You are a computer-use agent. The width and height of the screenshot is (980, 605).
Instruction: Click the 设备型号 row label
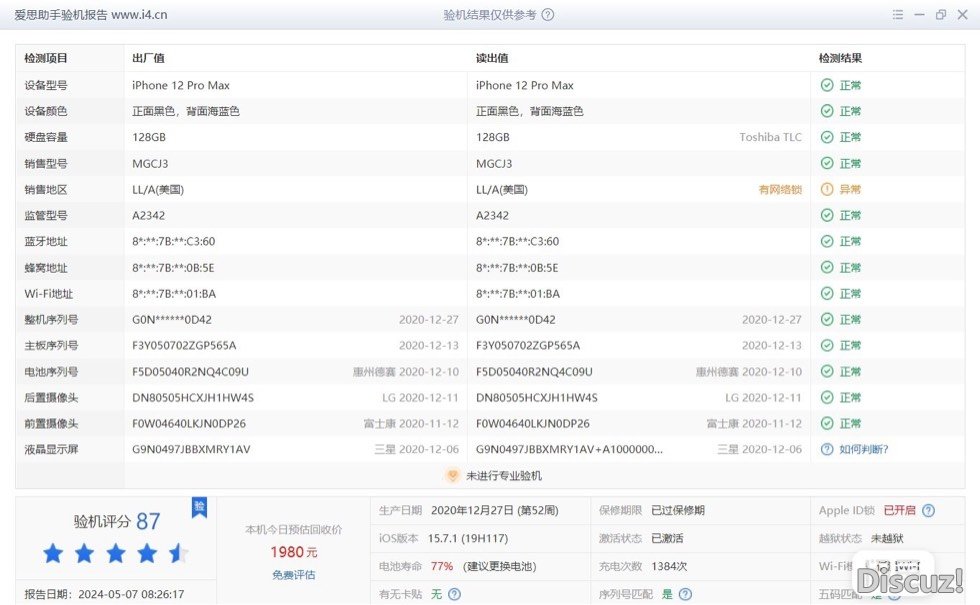coord(46,85)
